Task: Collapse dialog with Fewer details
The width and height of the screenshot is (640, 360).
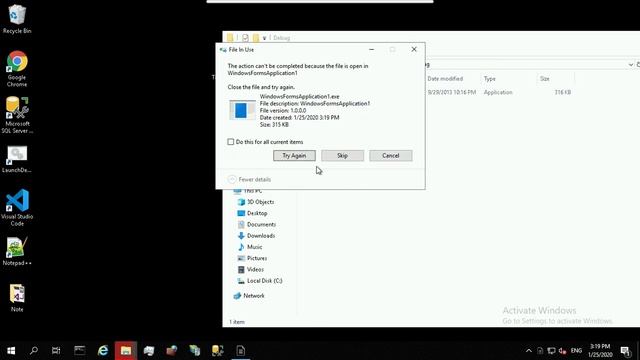Action: 249,179
